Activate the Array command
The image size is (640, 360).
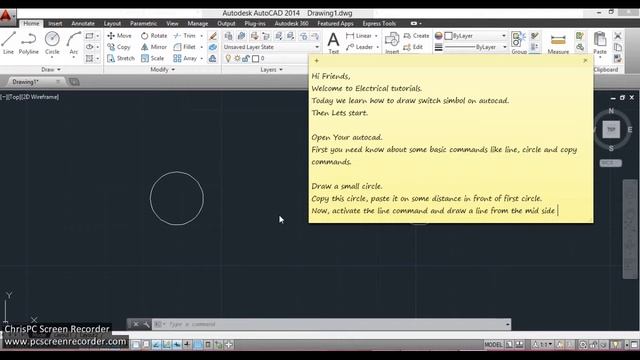[x=185, y=58]
